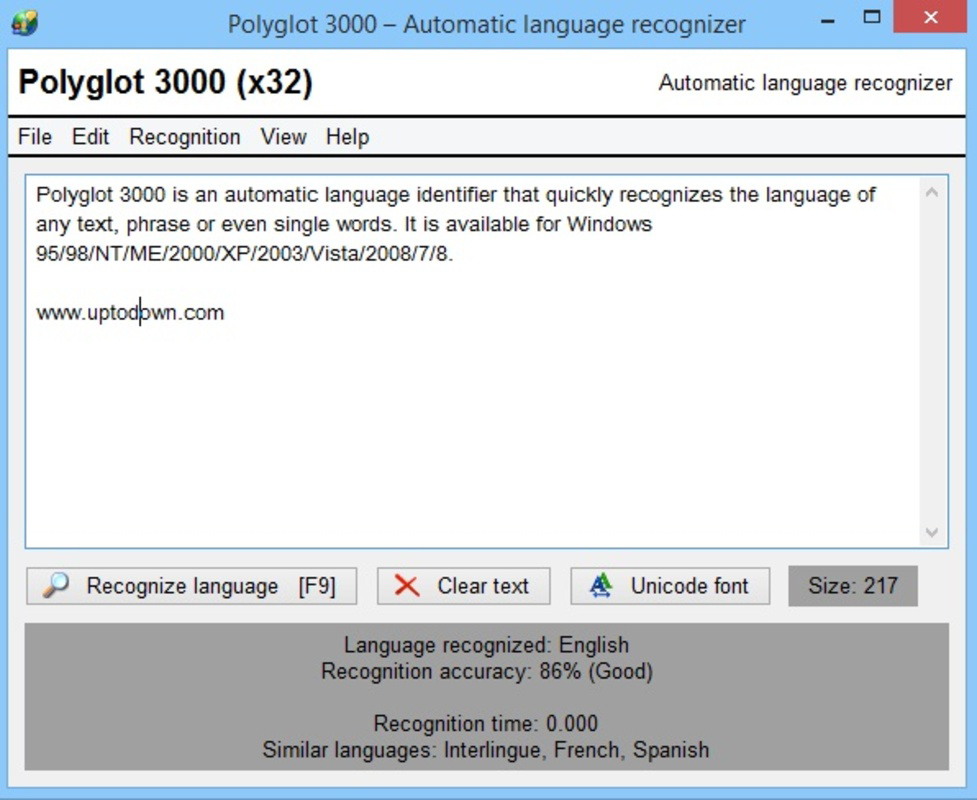Click Recognize language [F9] label
Screen dimensions: 977x800
coord(211,586)
